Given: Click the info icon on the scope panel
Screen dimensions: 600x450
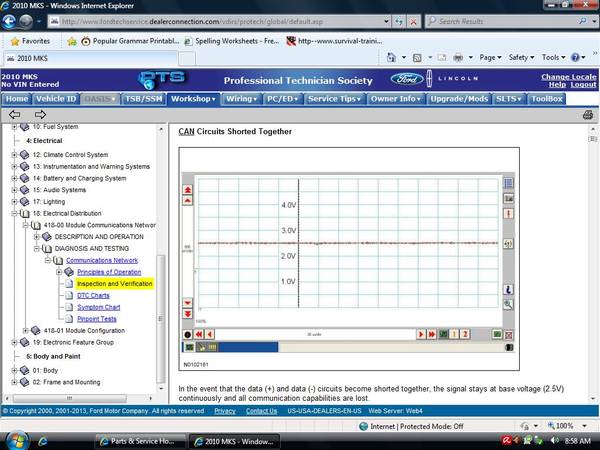Looking at the screenshot, I should tap(508, 290).
